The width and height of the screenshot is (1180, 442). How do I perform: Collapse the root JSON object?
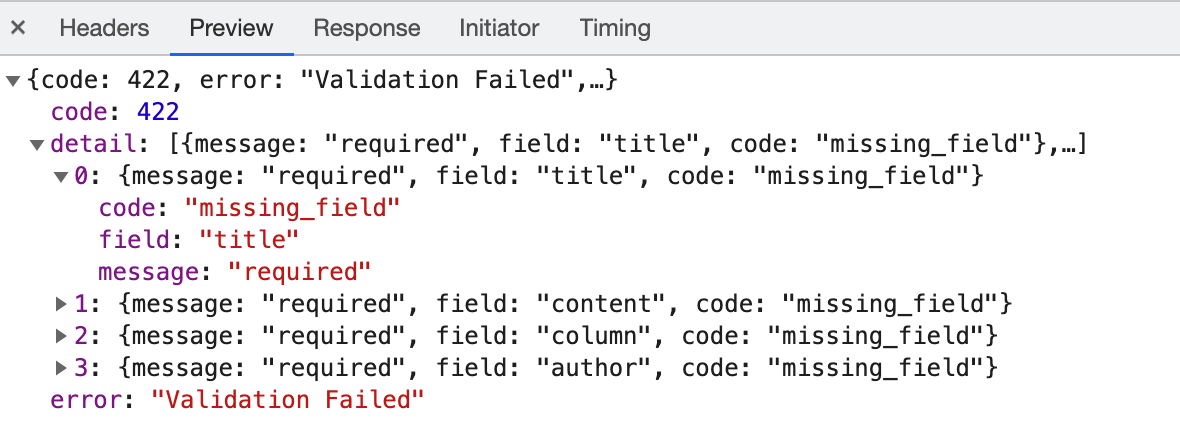(13, 80)
